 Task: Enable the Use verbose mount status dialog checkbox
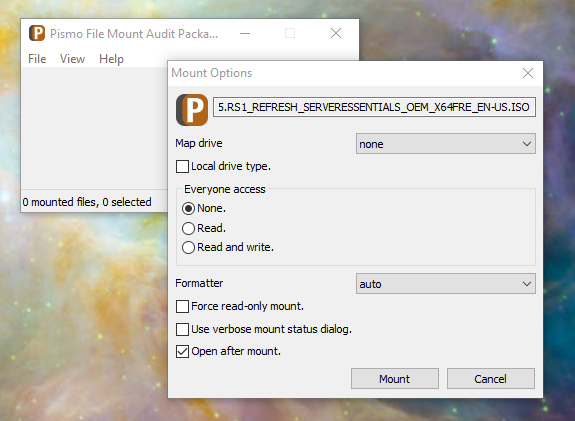tap(182, 329)
